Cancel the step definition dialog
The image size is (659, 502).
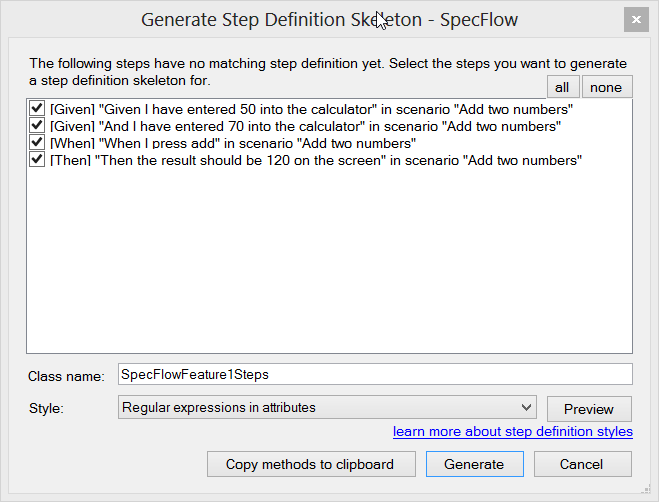tap(582, 464)
